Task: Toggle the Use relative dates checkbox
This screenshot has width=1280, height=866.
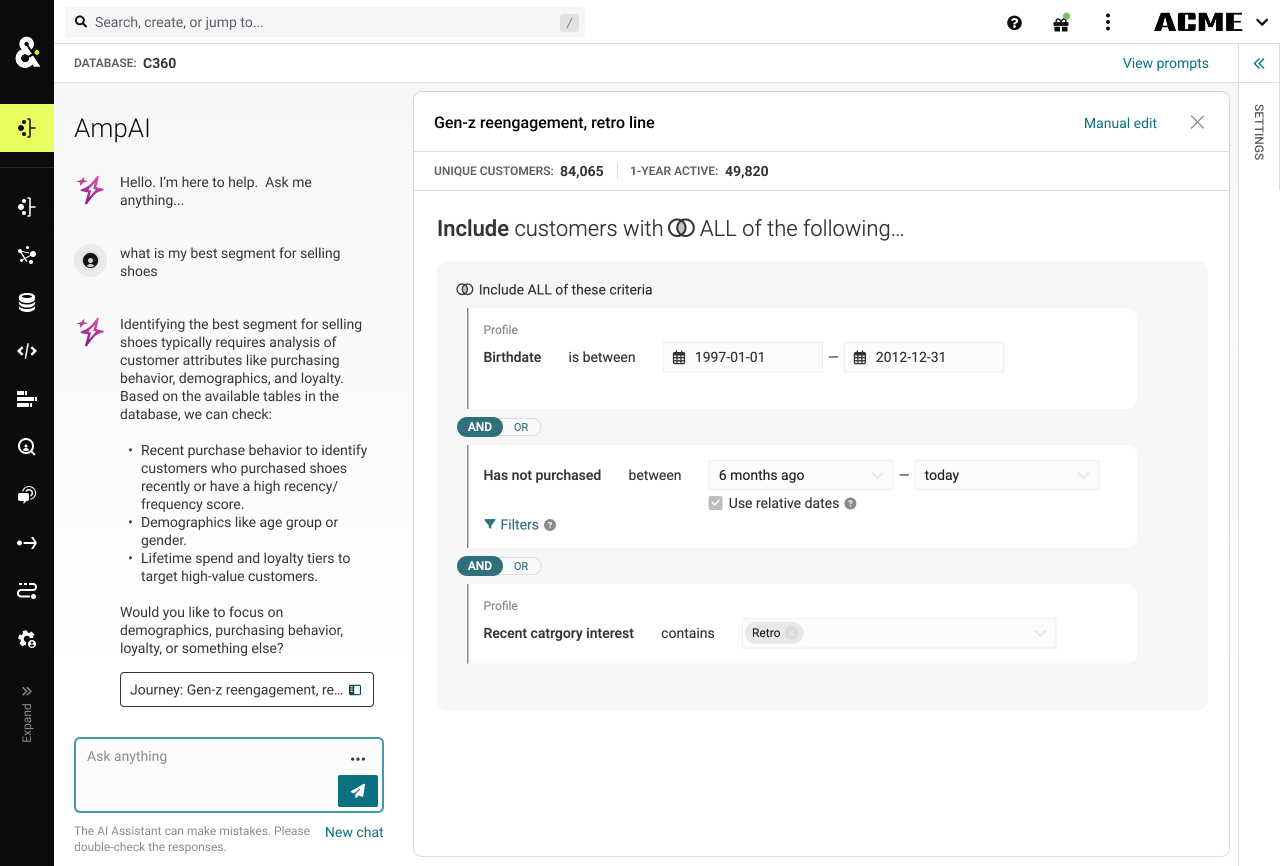Action: pyautogui.click(x=715, y=503)
